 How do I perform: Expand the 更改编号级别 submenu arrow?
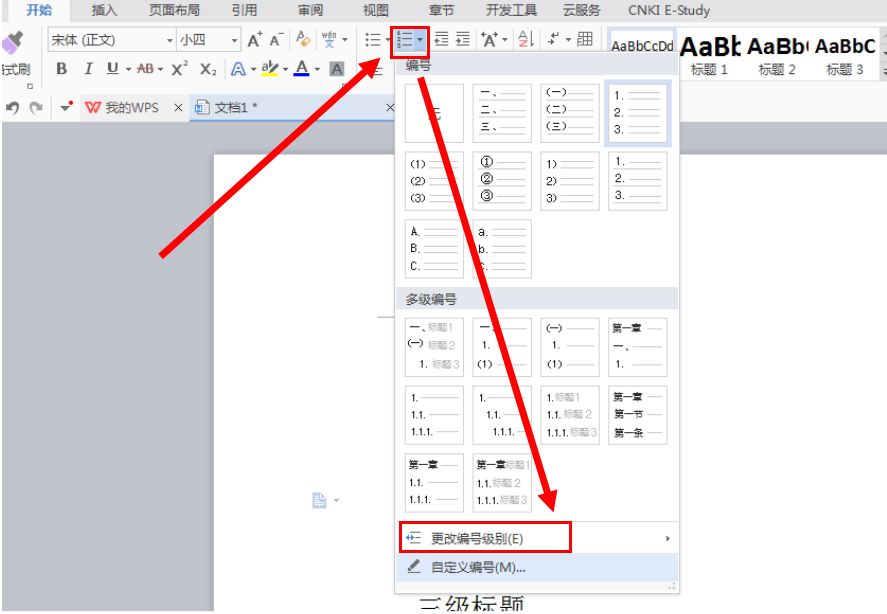pyautogui.click(x=668, y=538)
